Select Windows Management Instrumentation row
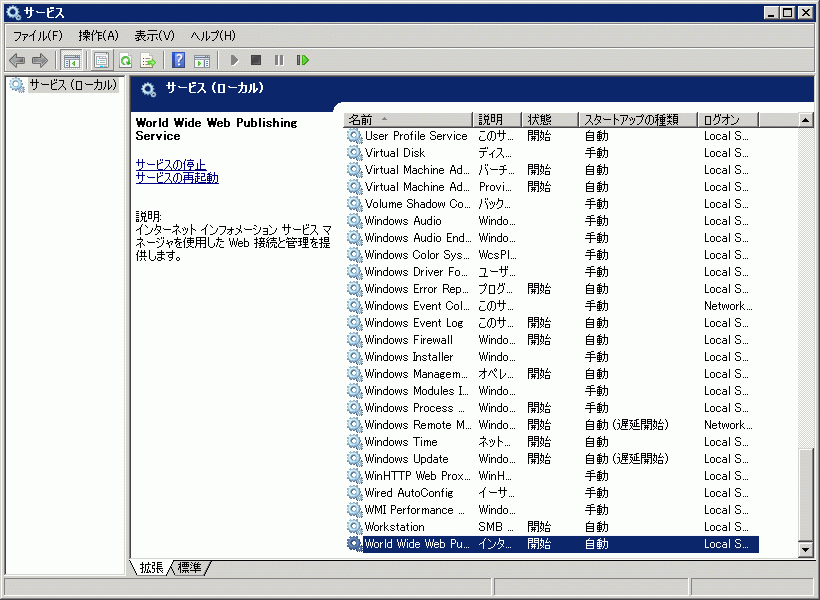 552,374
